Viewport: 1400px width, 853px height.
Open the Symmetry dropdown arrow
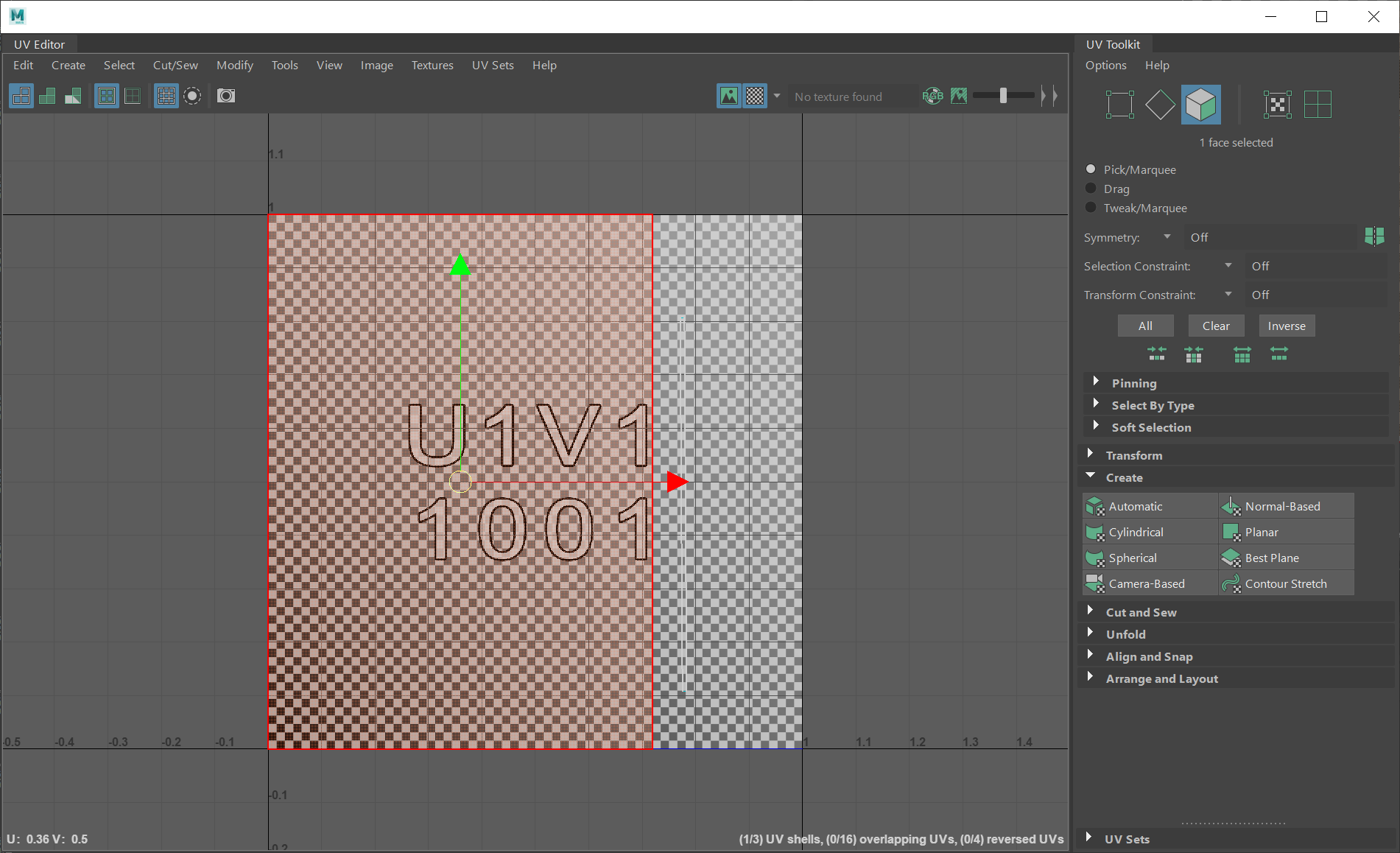pyautogui.click(x=1167, y=236)
